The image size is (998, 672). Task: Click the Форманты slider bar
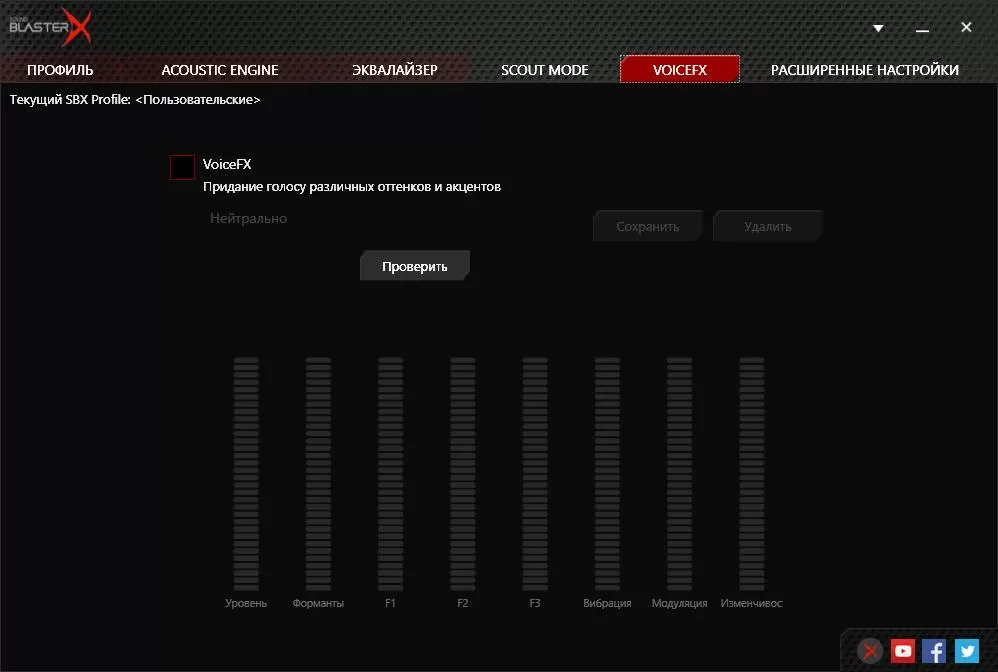318,474
